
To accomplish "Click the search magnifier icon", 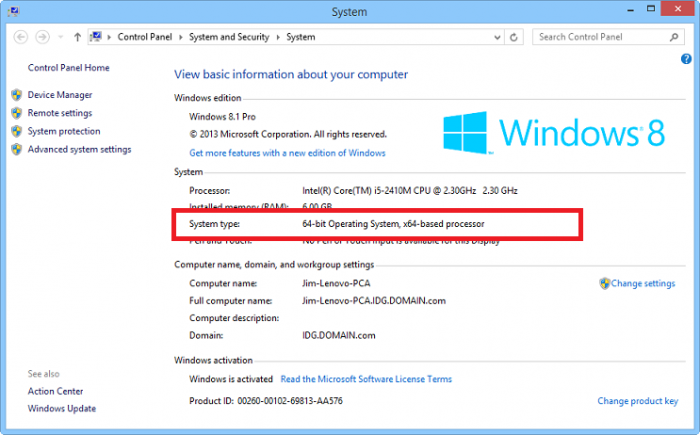I will [674, 37].
